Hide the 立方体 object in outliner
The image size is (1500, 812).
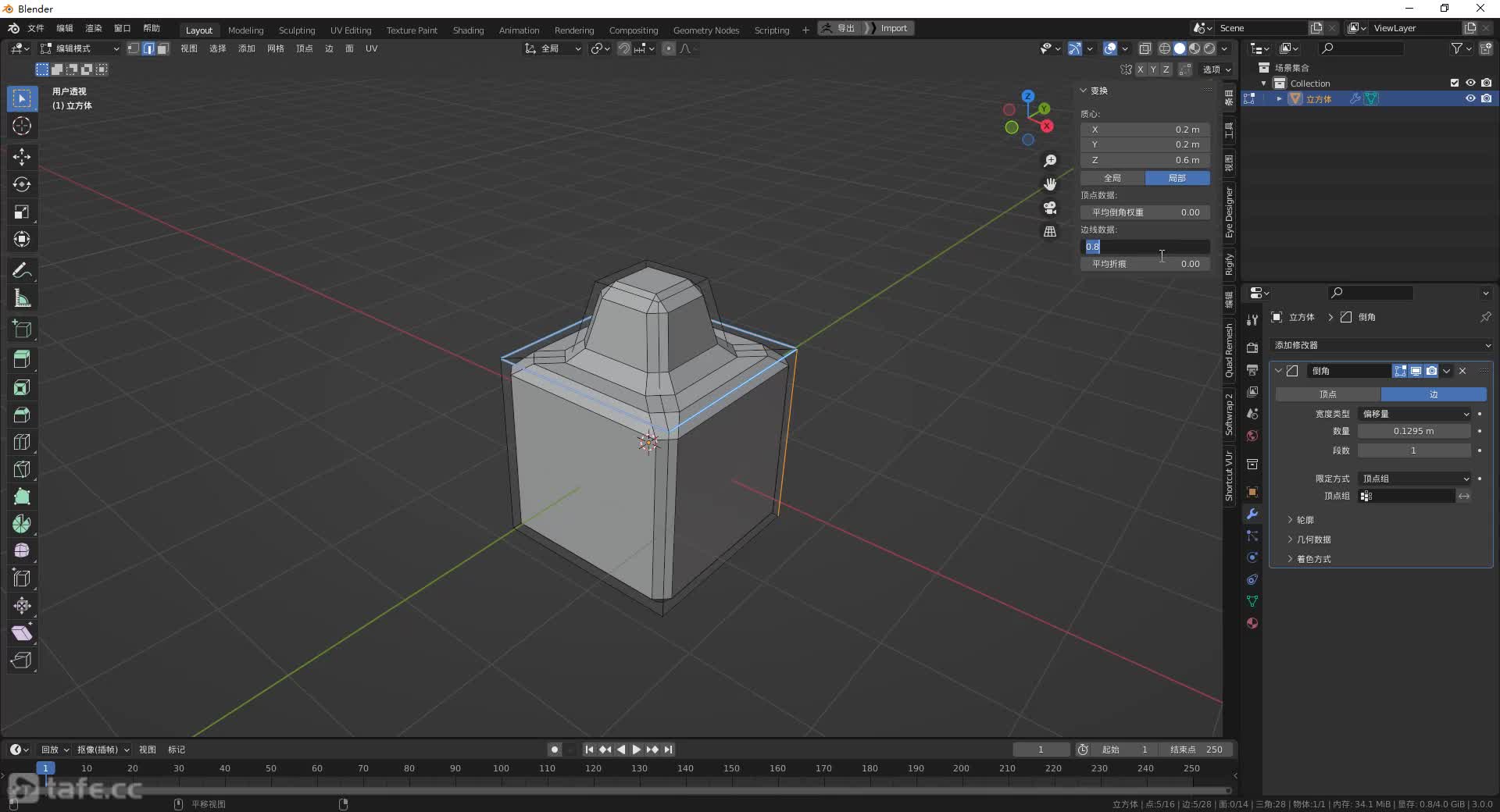coord(1470,98)
